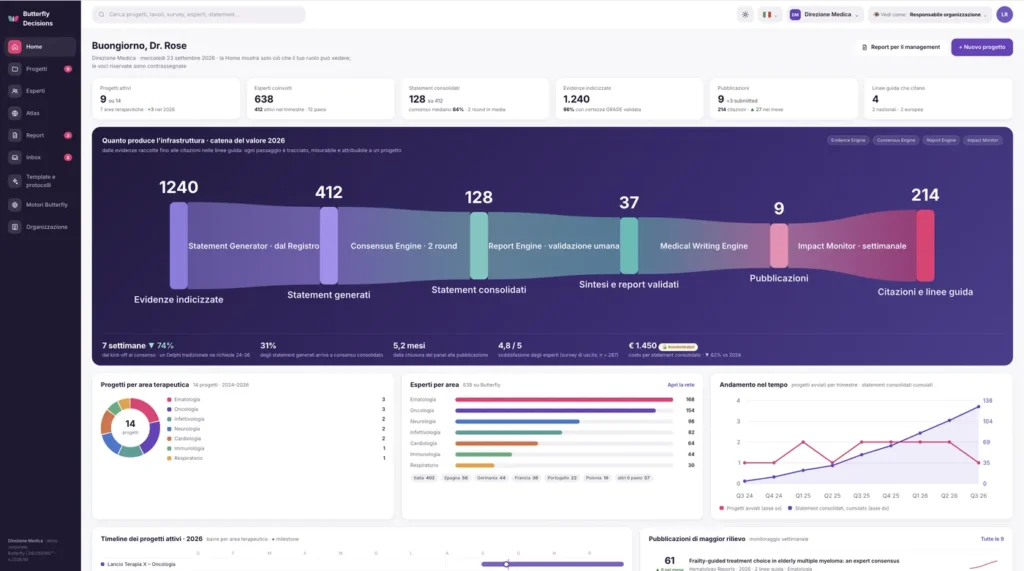The height and width of the screenshot is (571, 1024).
Task: Click the 214 Citazioni funnel bar
Action: click(x=925, y=246)
